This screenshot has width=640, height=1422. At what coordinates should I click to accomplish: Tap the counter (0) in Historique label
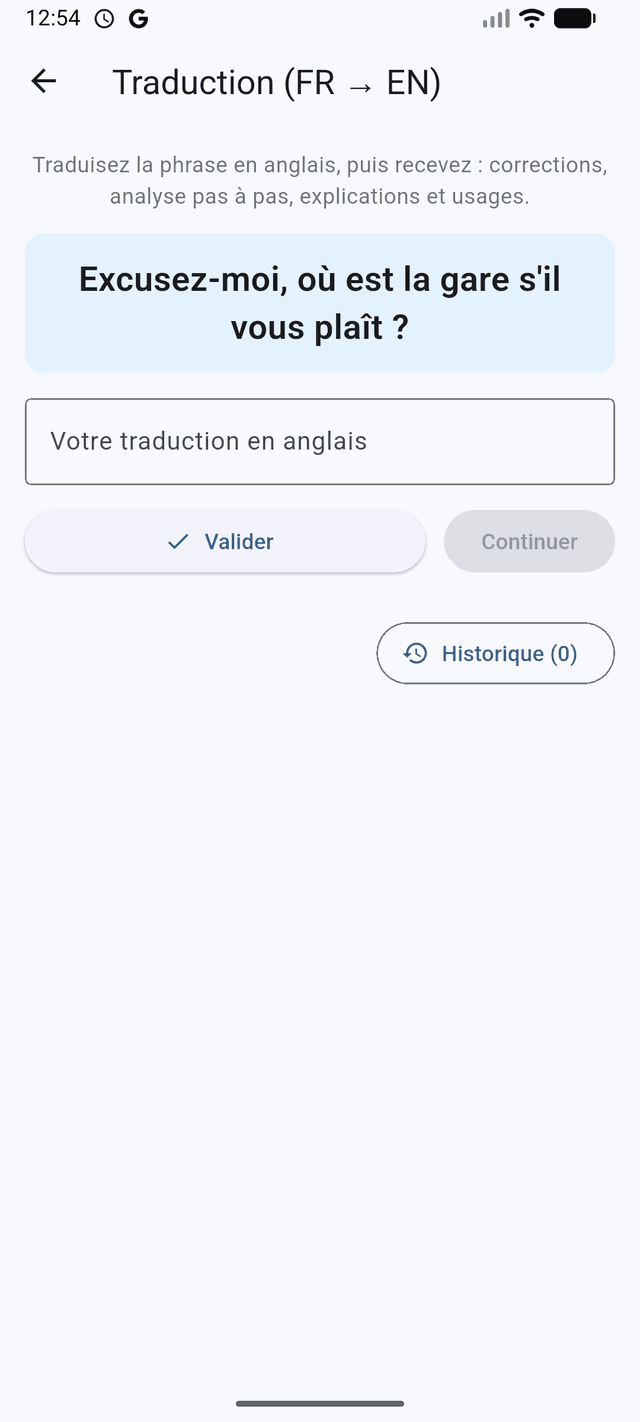[566, 653]
